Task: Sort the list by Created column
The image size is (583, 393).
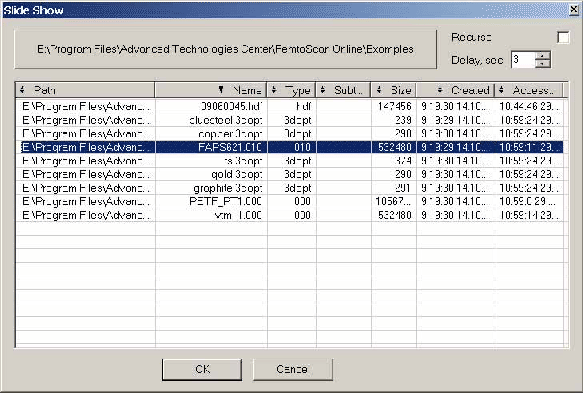Action: pos(455,90)
